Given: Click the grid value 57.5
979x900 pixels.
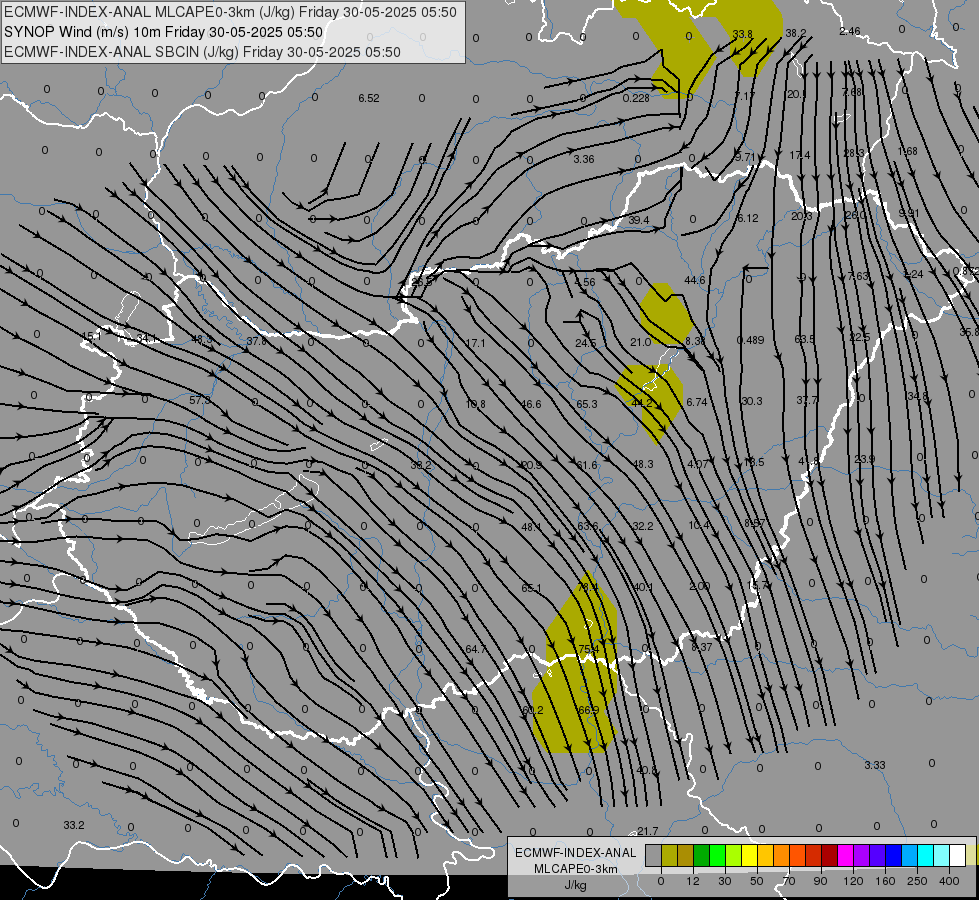Looking at the screenshot, I should point(200,400).
